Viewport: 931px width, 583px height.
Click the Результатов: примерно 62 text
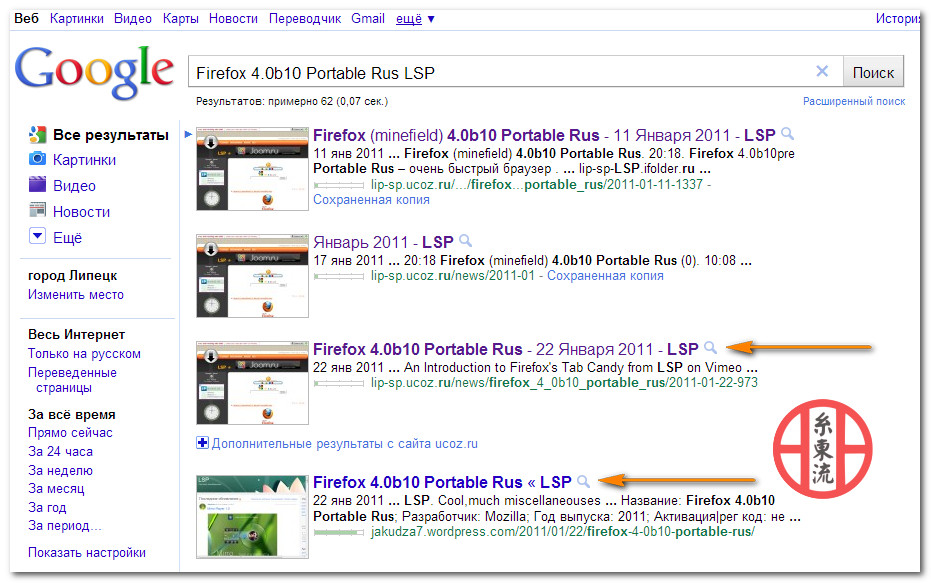292,102
